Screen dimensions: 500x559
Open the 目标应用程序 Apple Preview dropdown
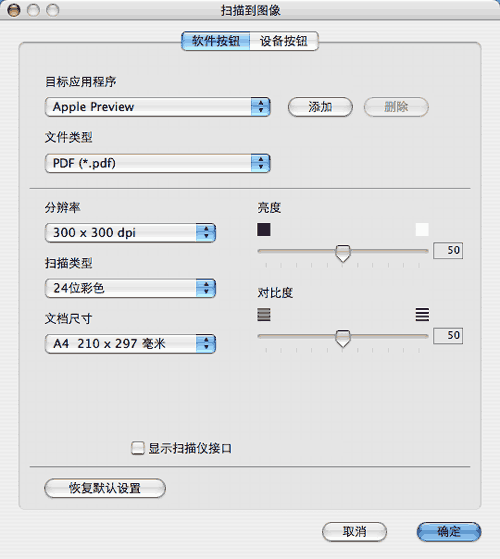tap(158, 107)
